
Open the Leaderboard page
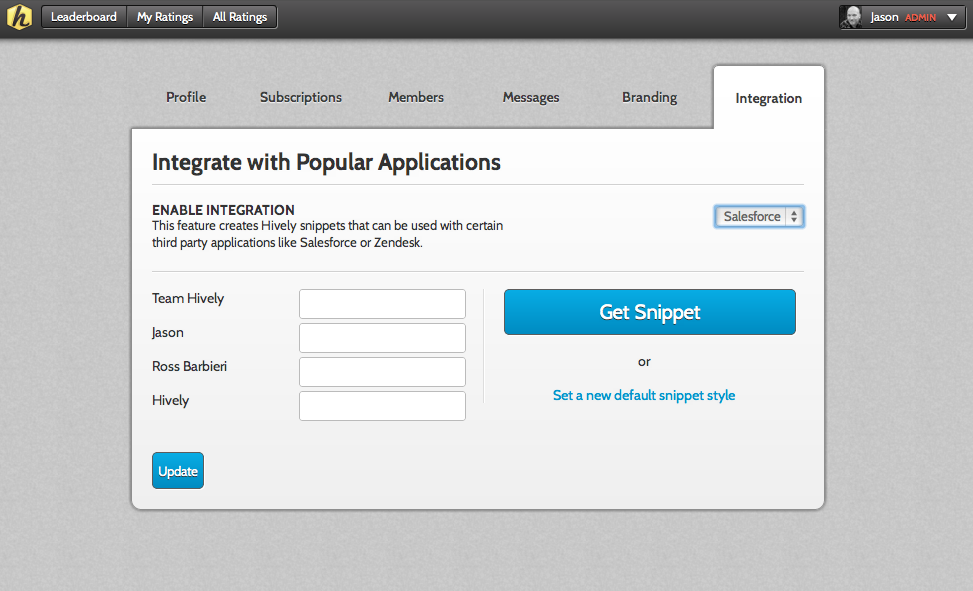[84, 17]
